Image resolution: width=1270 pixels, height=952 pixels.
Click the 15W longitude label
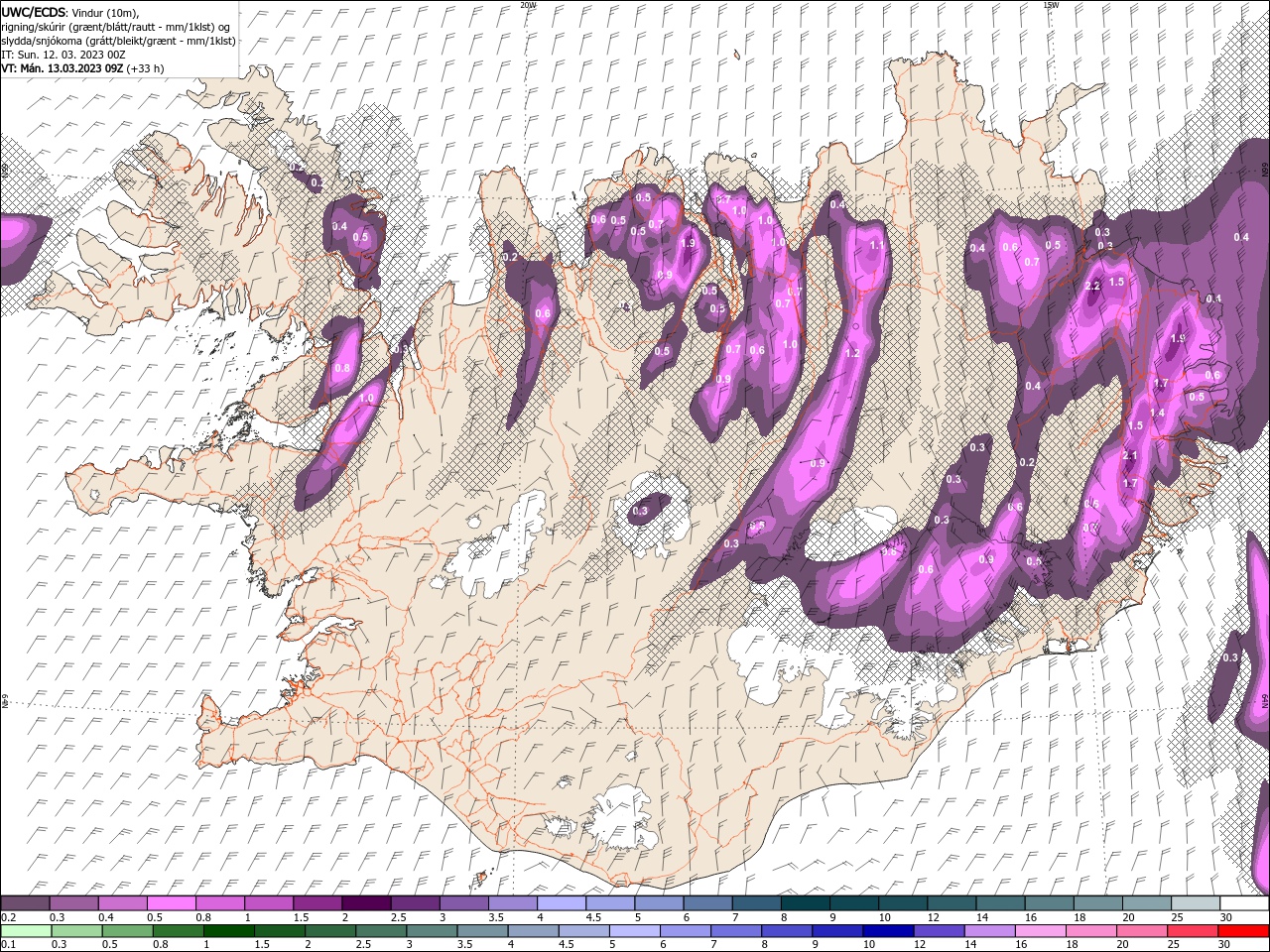click(1051, 4)
